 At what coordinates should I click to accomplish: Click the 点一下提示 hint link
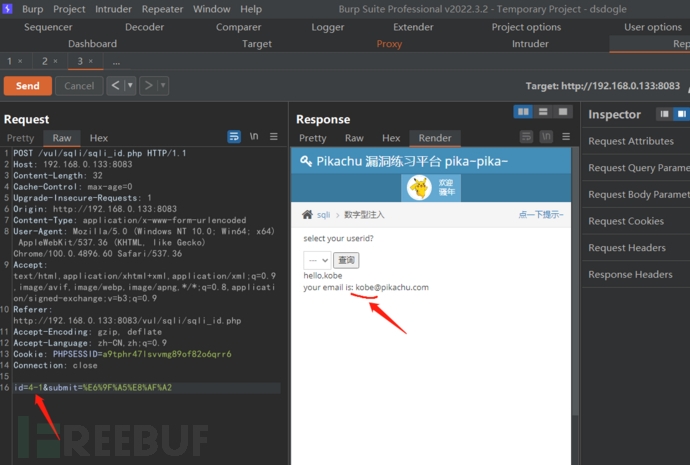point(541,214)
